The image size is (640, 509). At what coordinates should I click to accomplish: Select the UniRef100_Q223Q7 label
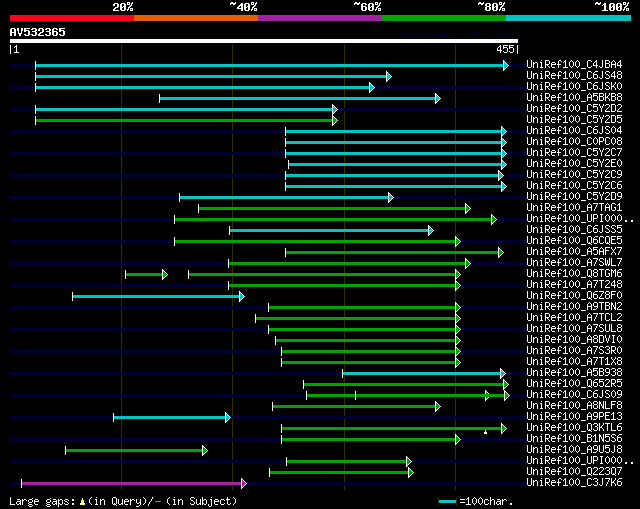pyautogui.click(x=574, y=472)
